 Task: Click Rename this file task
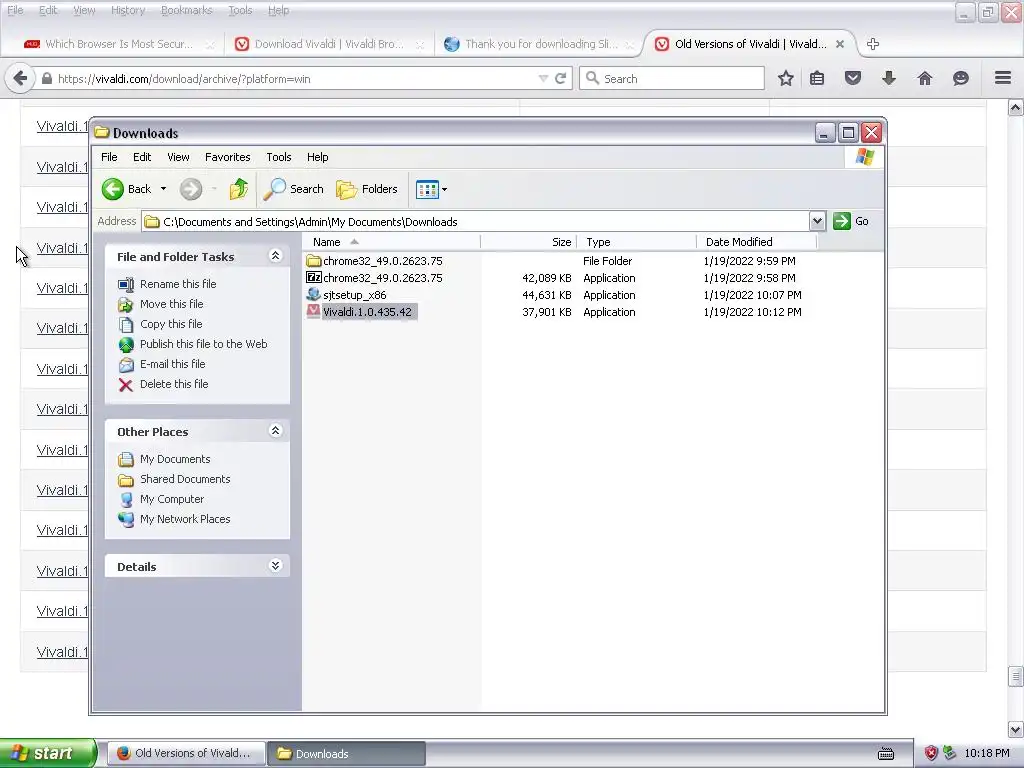[178, 284]
